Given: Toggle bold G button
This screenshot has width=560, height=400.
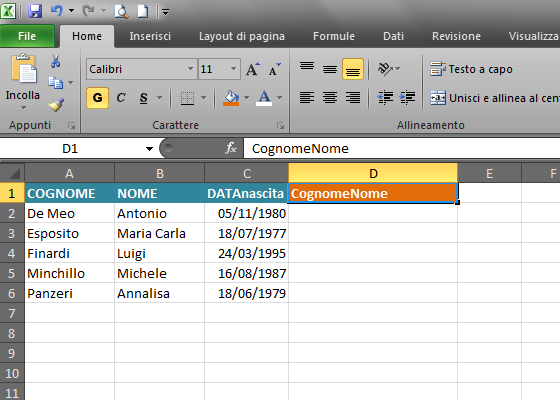Looking at the screenshot, I should (x=98, y=98).
